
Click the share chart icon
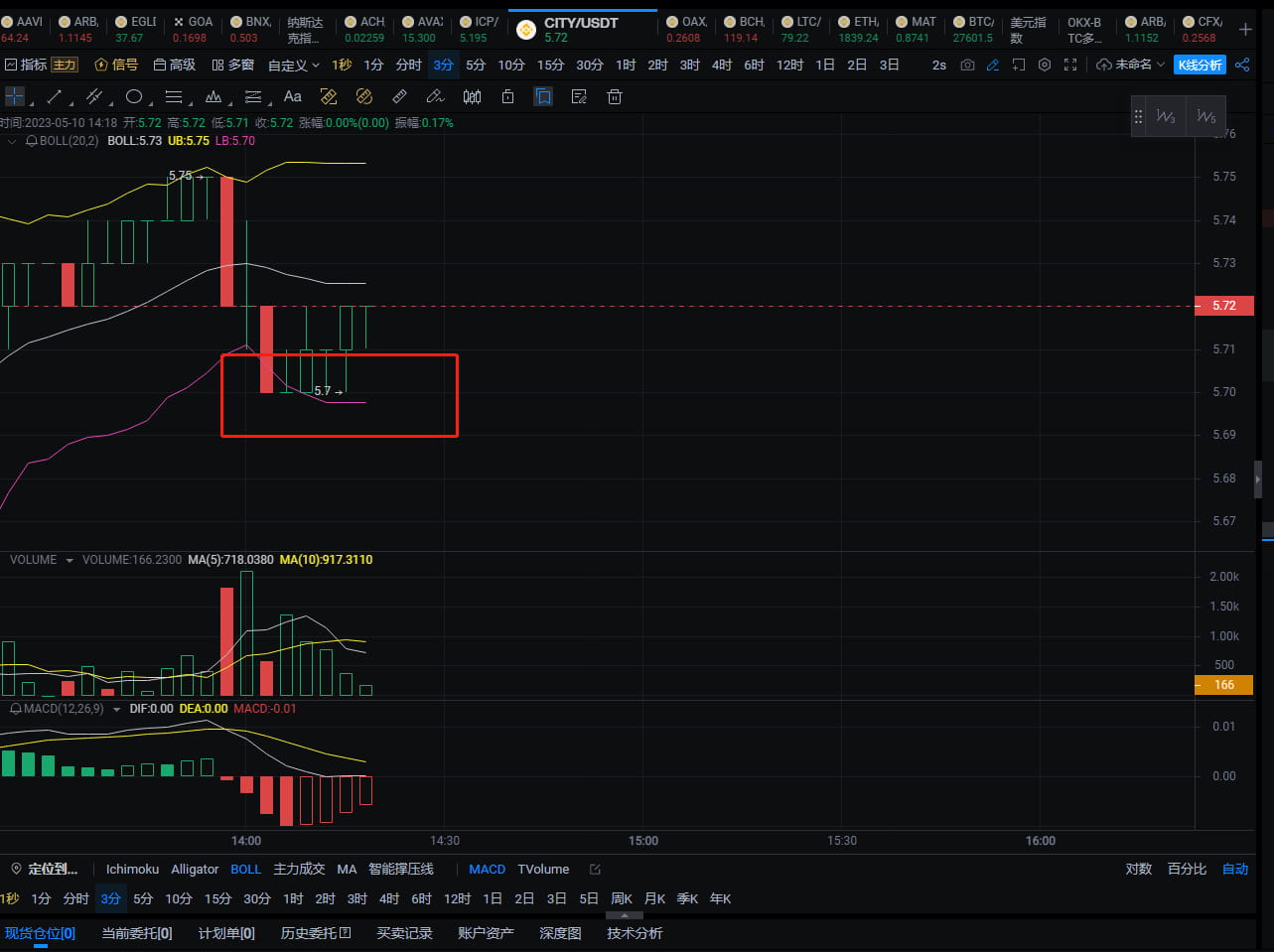tap(1242, 65)
